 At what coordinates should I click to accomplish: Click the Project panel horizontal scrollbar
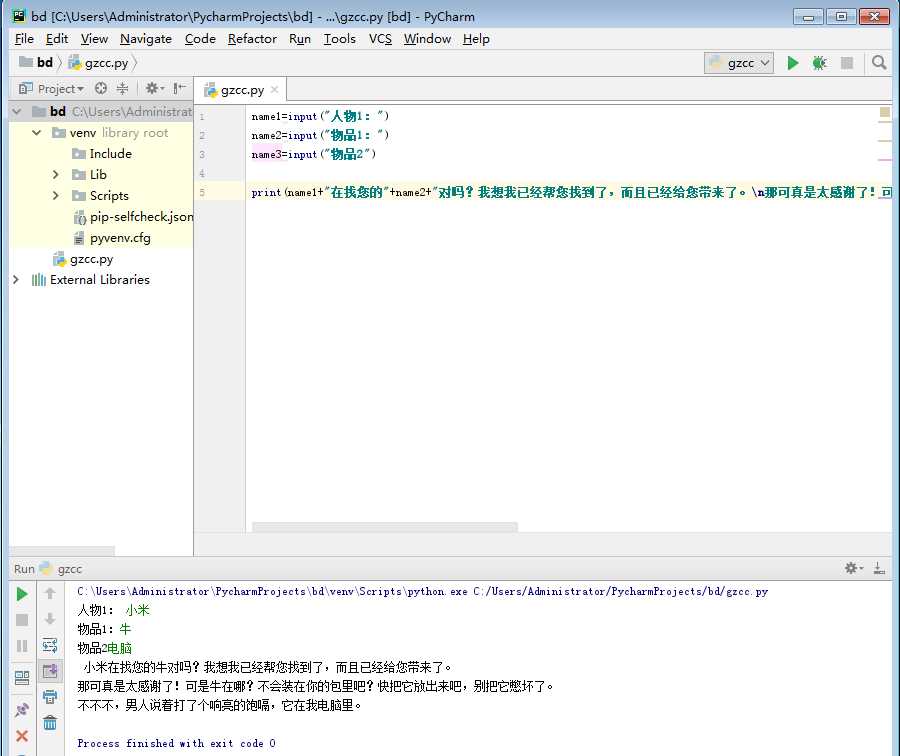[x=62, y=550]
